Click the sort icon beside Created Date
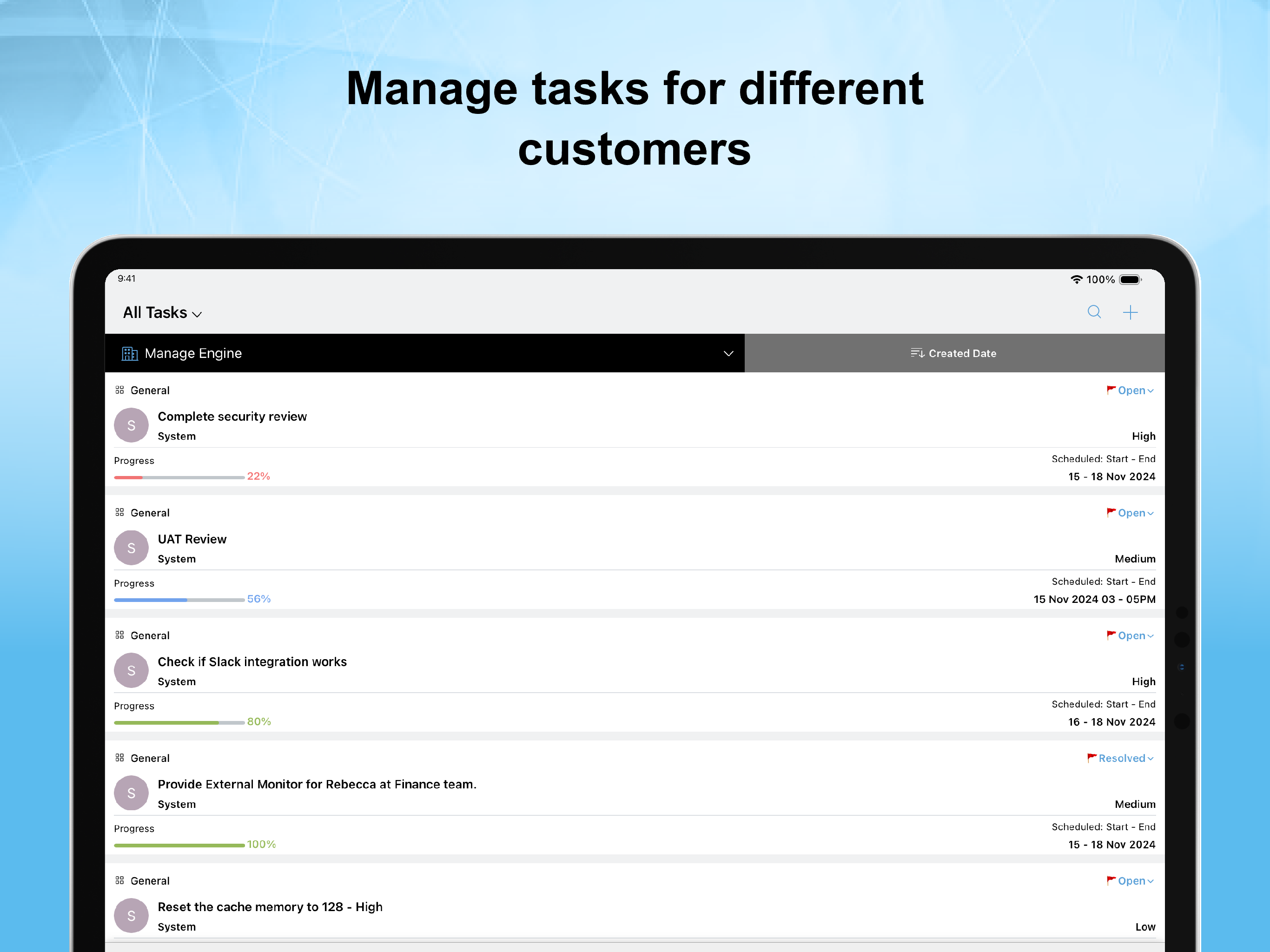This screenshot has width=1270, height=952. (x=917, y=353)
